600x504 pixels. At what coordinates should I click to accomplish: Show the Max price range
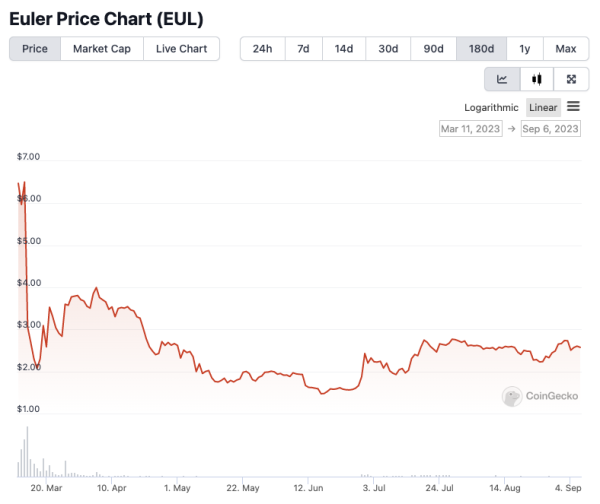[x=565, y=49]
